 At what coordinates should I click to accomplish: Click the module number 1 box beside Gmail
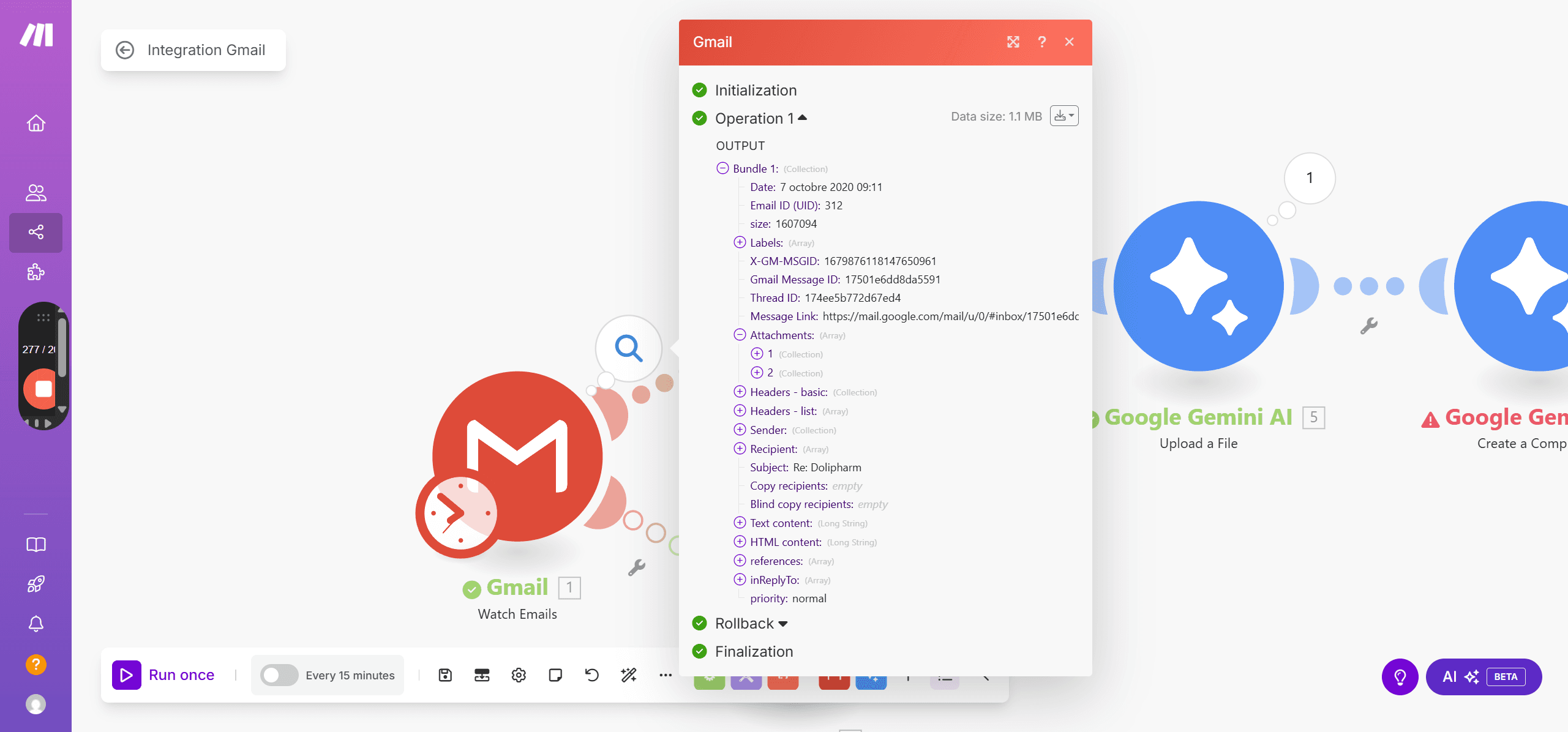(569, 588)
